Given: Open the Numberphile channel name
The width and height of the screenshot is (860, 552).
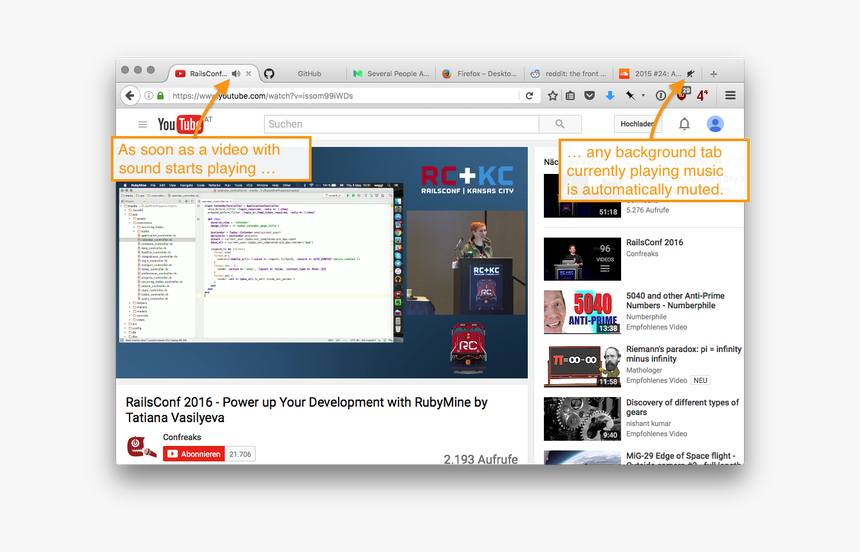Looking at the screenshot, I should click(647, 317).
